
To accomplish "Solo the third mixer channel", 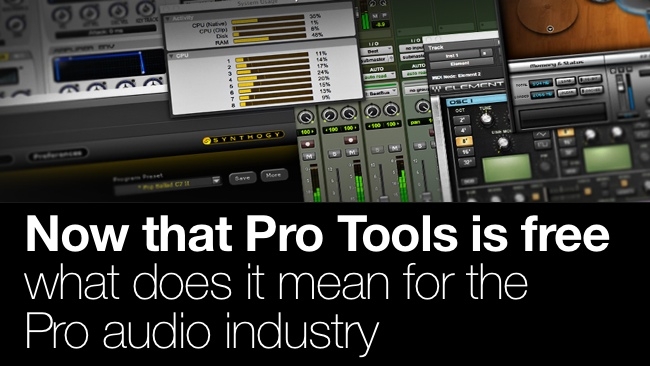I will (x=378, y=150).
